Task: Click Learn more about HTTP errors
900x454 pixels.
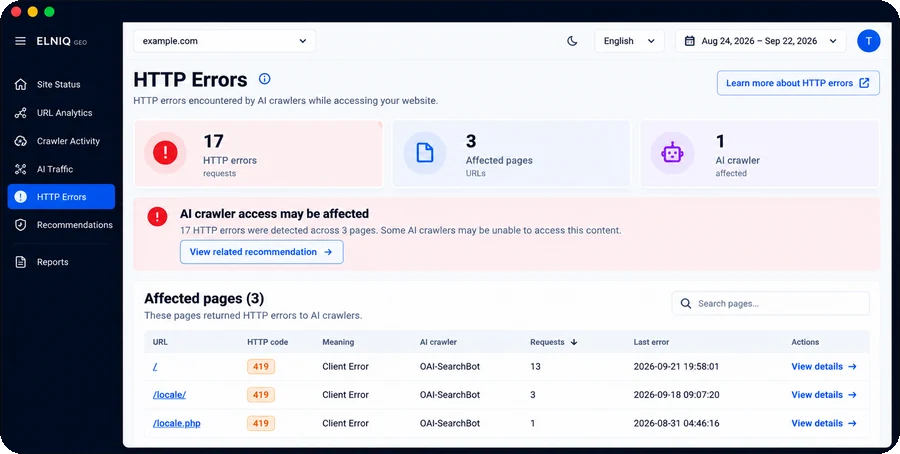Action: pos(798,83)
